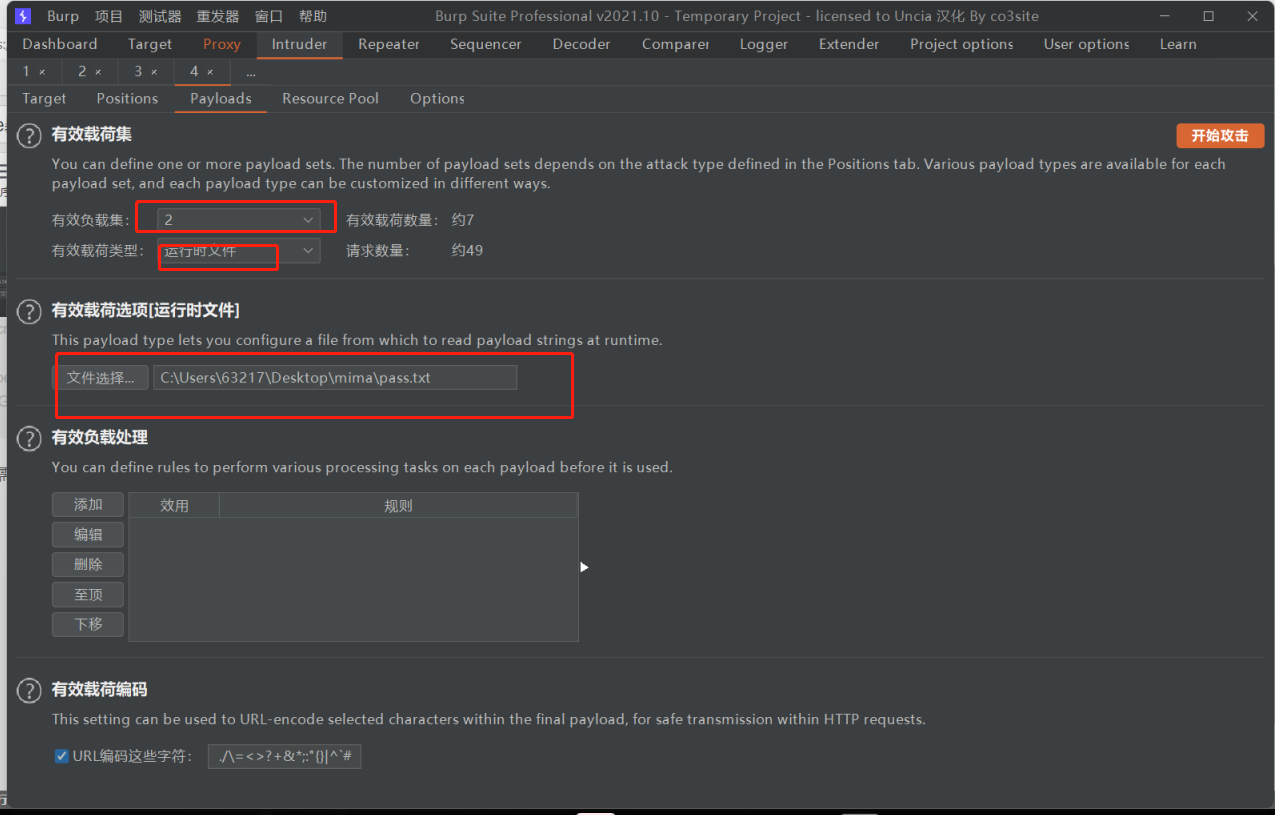
Task: Open the Burp menu
Action: click(x=63, y=16)
